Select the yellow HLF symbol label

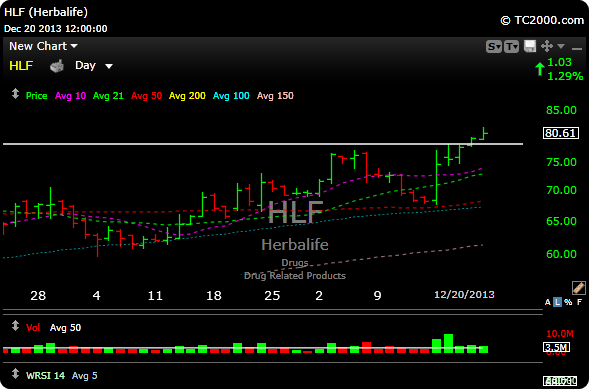(21, 66)
